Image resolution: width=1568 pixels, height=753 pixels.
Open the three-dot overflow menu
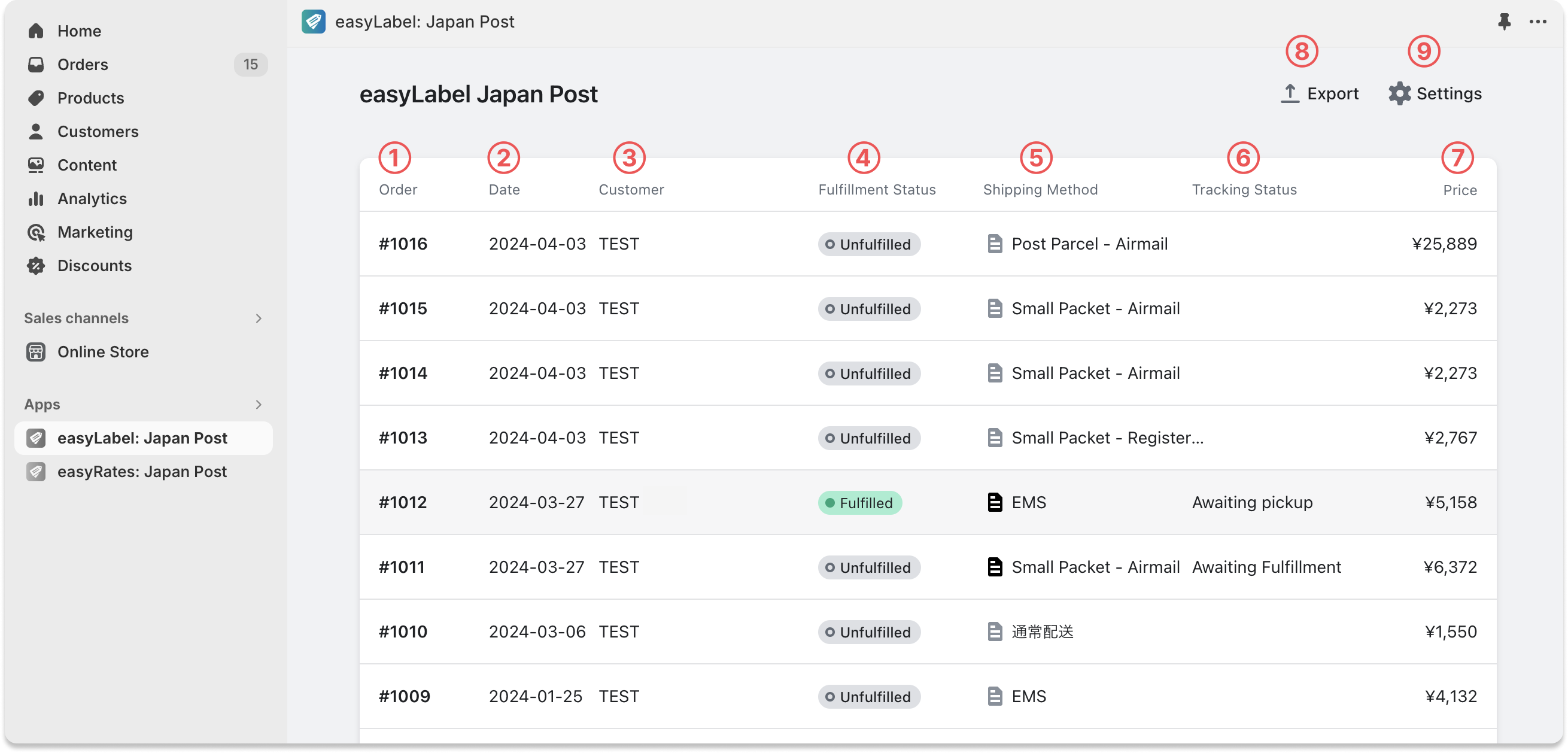coord(1539,22)
